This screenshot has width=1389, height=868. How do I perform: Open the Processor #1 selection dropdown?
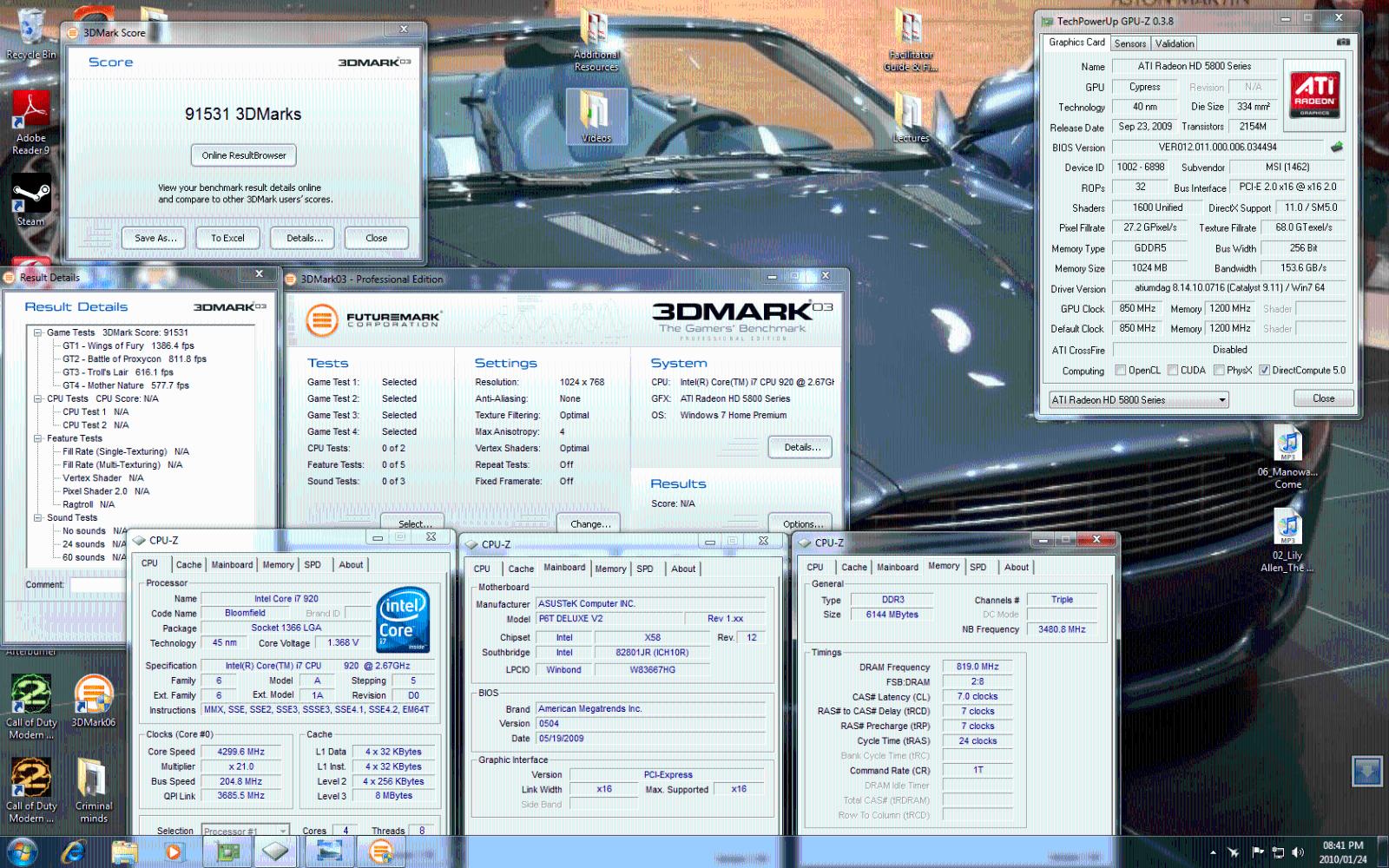coord(245,831)
